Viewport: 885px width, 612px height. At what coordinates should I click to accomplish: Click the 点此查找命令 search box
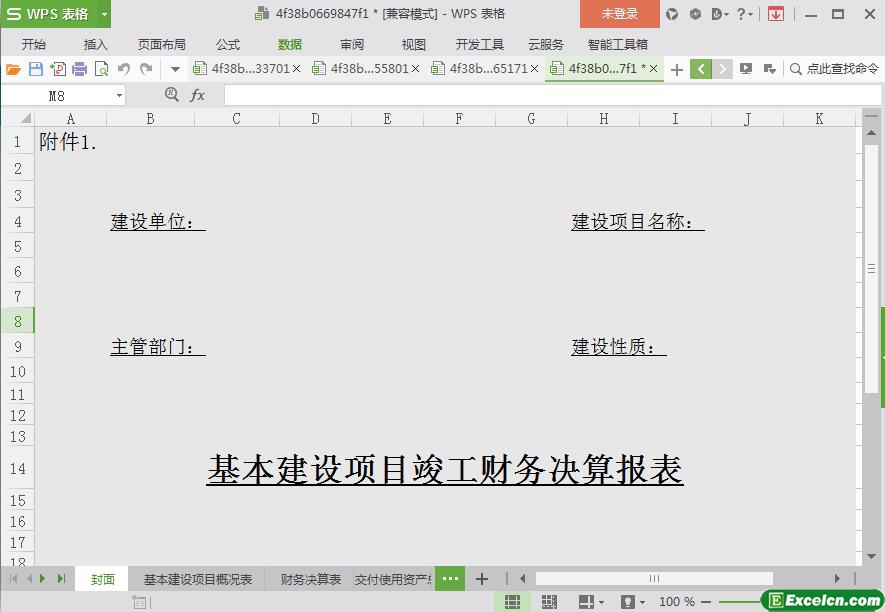coord(835,69)
